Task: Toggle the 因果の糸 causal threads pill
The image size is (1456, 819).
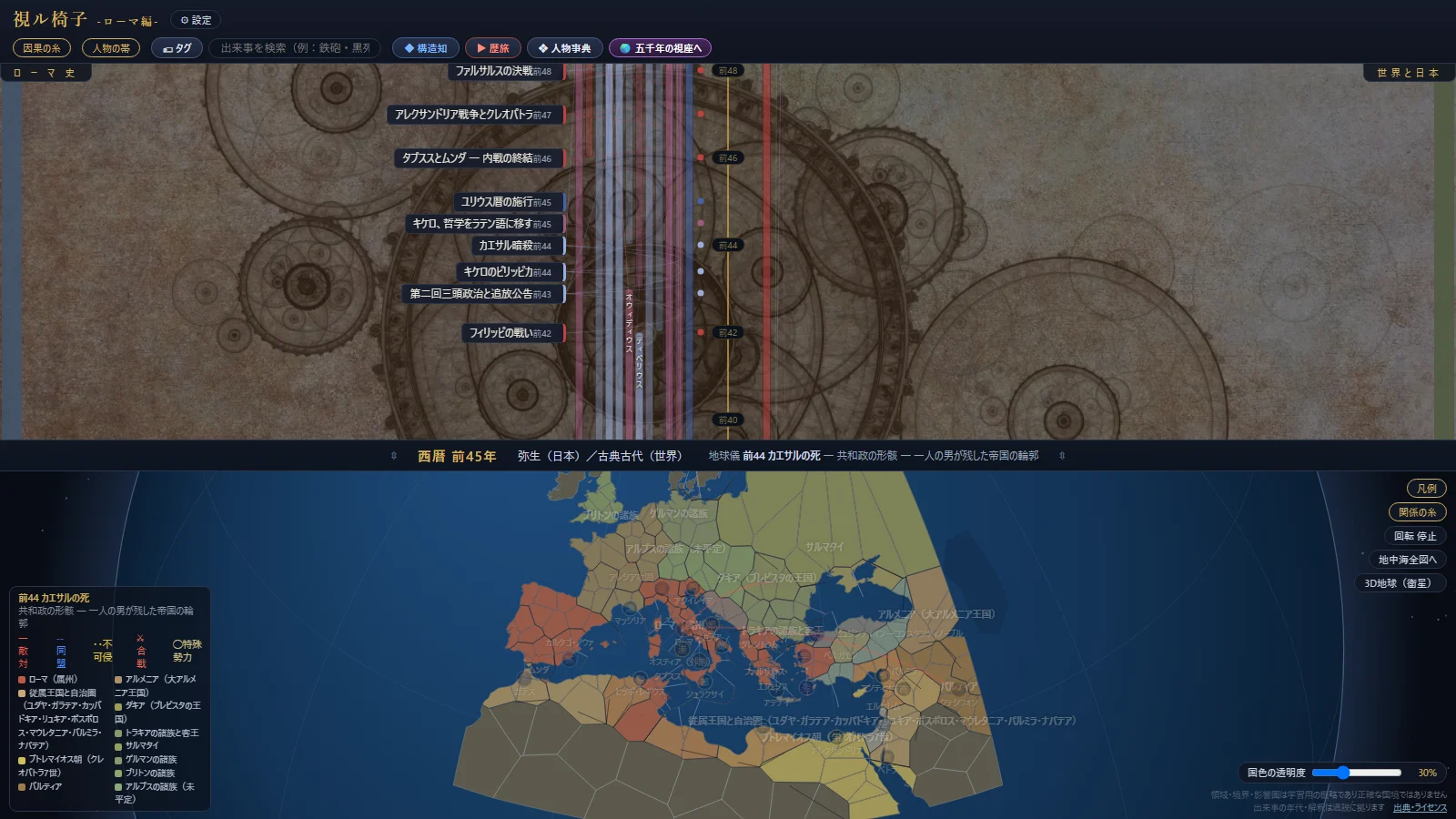Action: coord(42,48)
